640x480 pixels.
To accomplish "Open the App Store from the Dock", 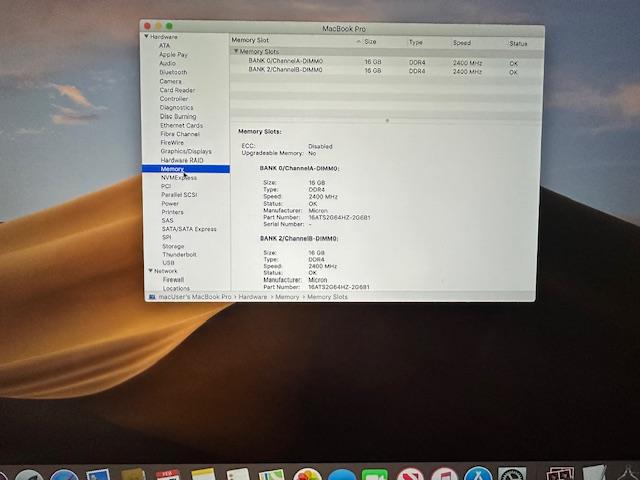I will point(478,474).
